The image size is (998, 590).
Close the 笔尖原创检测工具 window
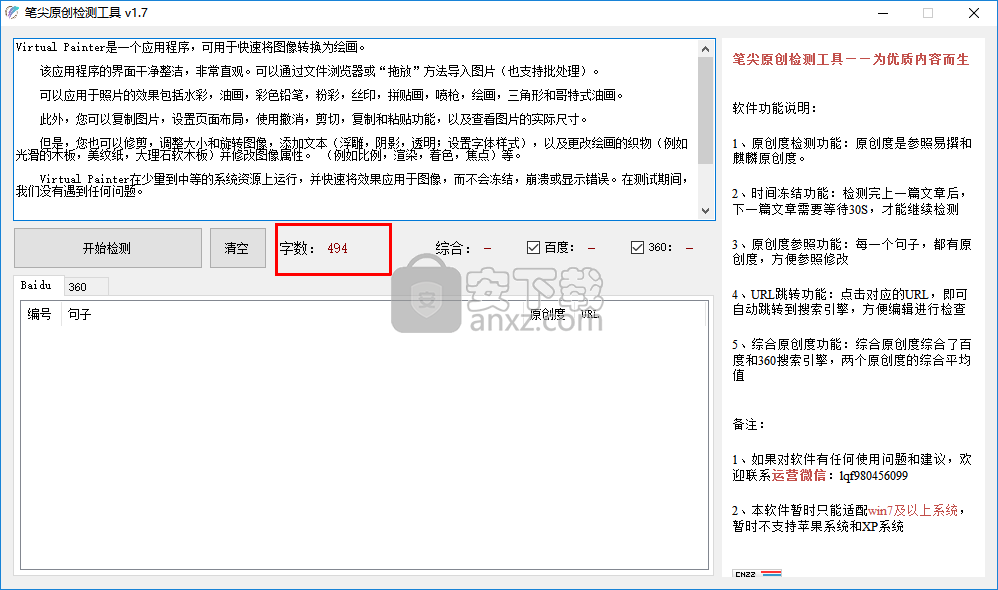click(x=974, y=13)
